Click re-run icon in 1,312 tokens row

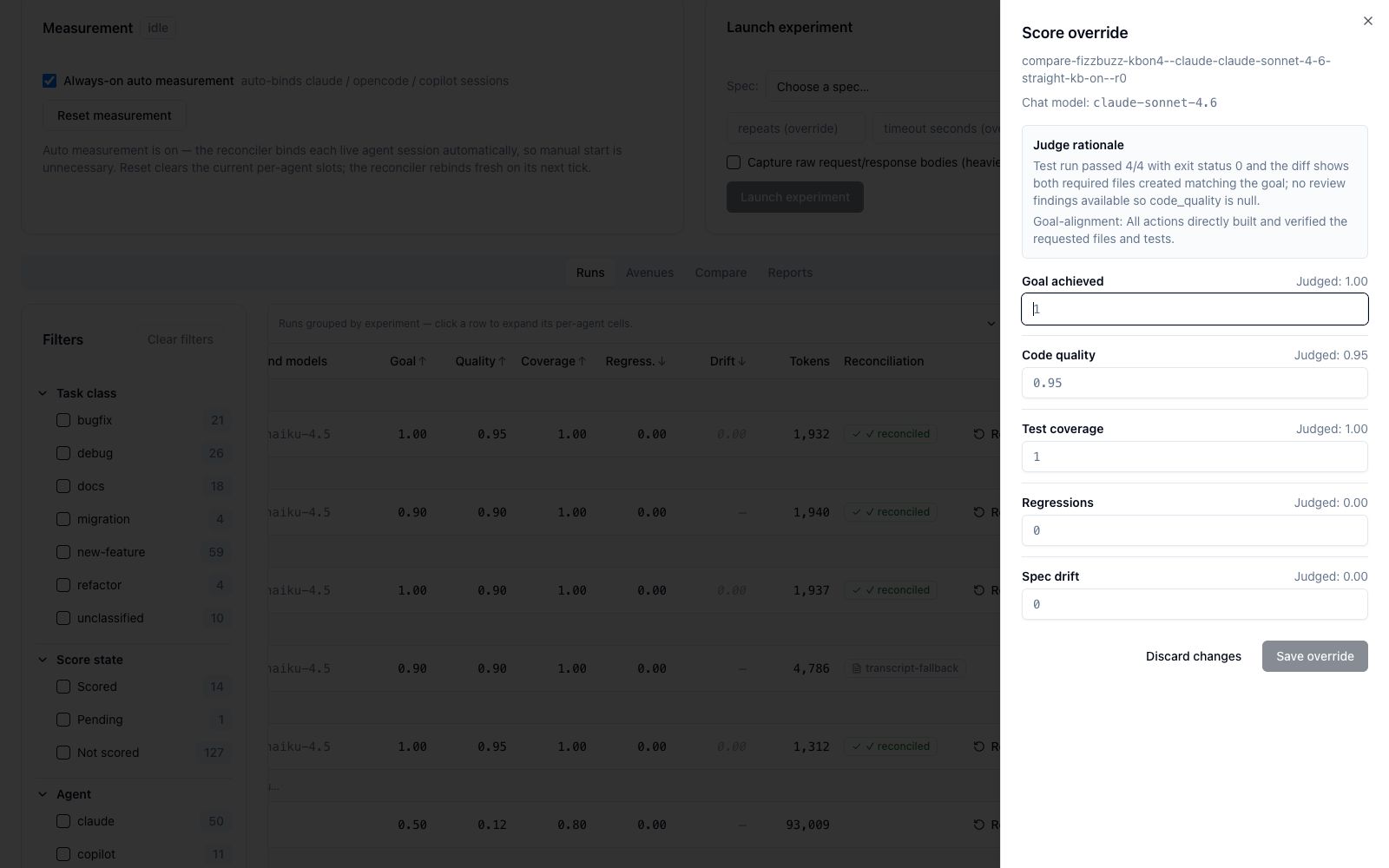pos(979,746)
